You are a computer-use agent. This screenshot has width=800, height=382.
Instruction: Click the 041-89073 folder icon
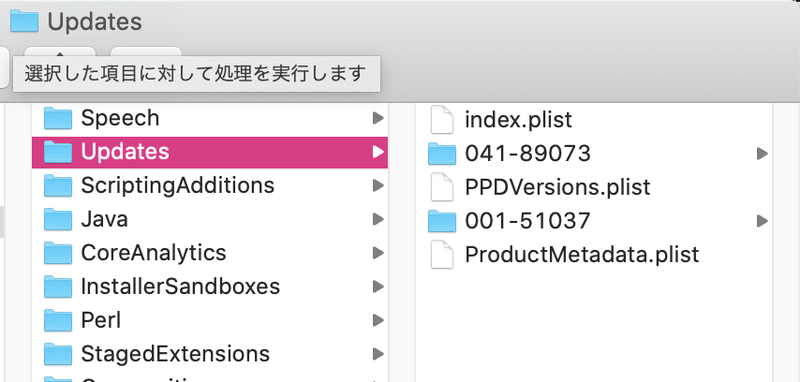(442, 153)
